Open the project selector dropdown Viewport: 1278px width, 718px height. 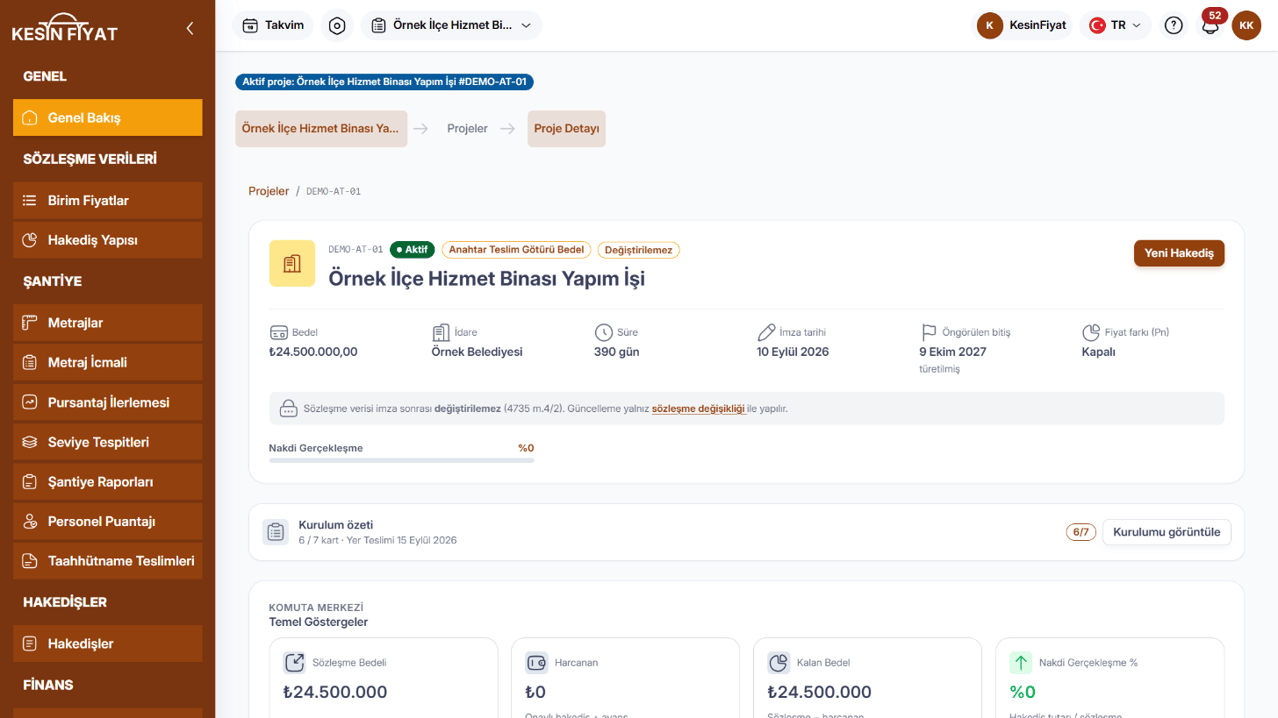click(x=452, y=25)
